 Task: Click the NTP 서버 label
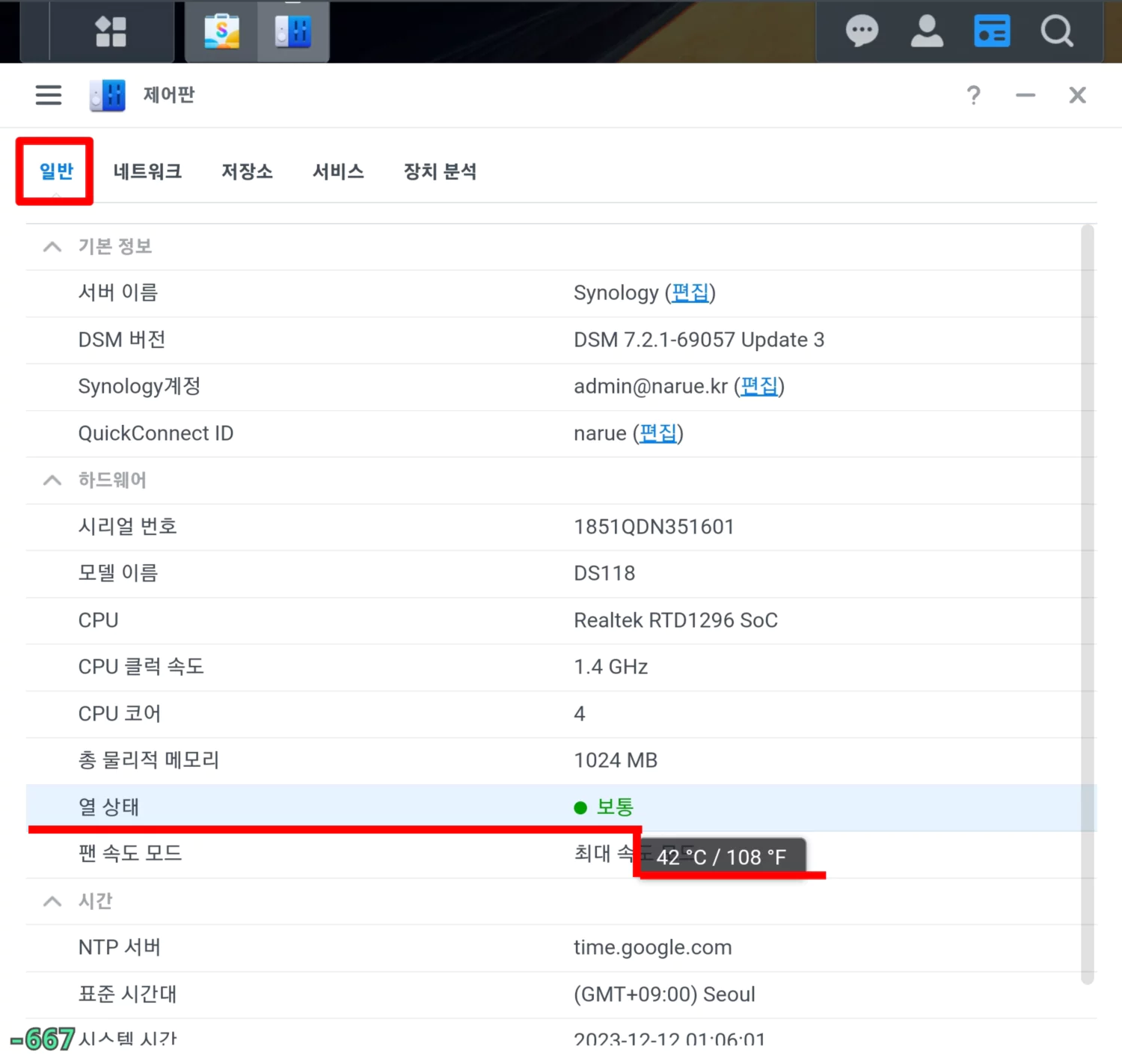pyautogui.click(x=120, y=947)
